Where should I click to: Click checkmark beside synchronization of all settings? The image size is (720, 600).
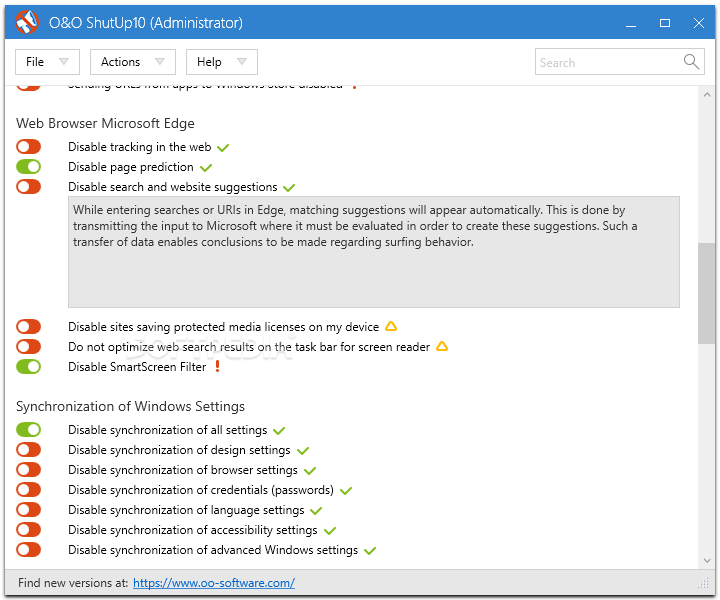pos(279,431)
